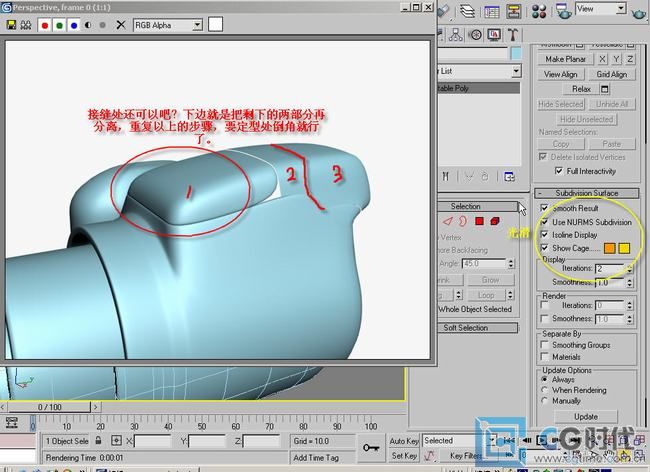Image resolution: width=650 pixels, height=472 pixels.
Task: Toggle the Isoline Display checkbox
Action: (544, 235)
